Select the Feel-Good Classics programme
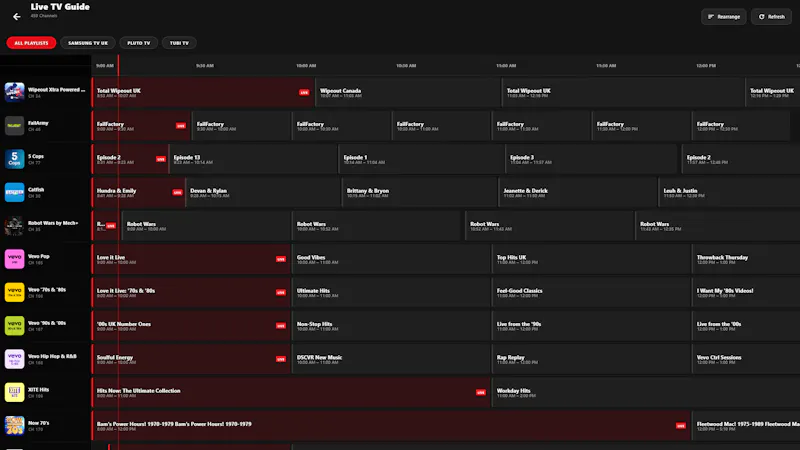This screenshot has width=800, height=450. pyautogui.click(x=591, y=292)
